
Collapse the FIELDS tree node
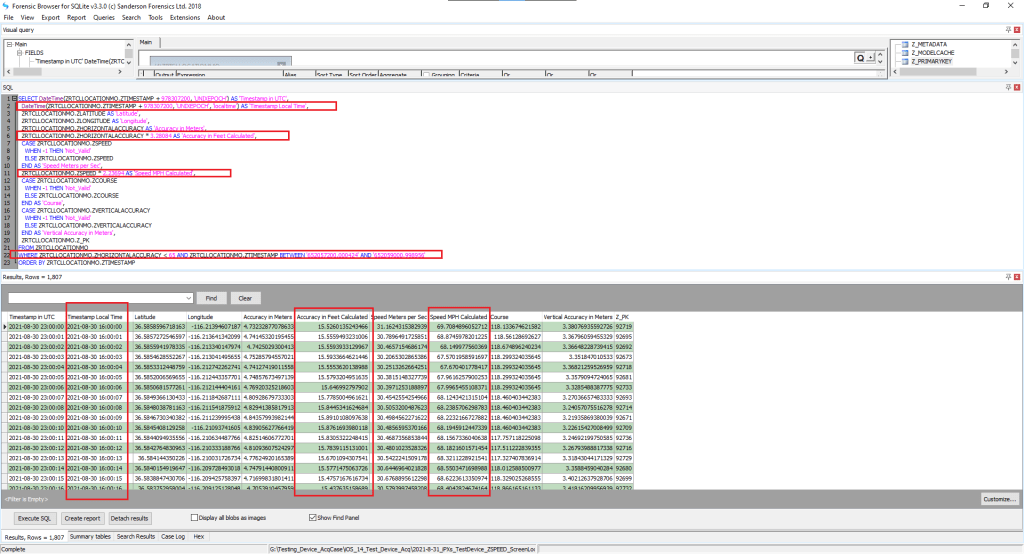(17, 53)
